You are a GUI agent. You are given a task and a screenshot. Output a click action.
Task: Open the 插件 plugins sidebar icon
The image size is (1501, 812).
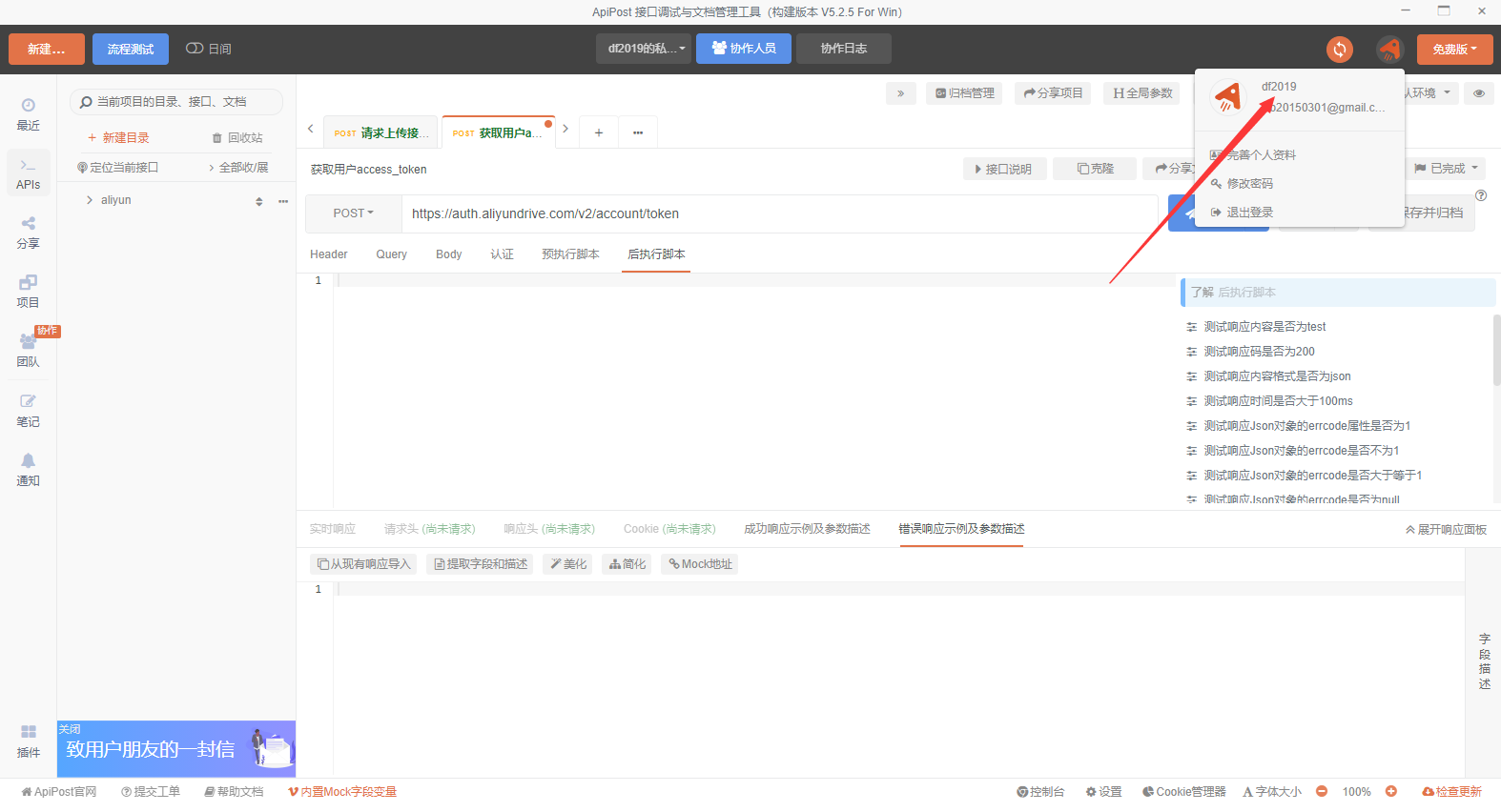[29, 741]
